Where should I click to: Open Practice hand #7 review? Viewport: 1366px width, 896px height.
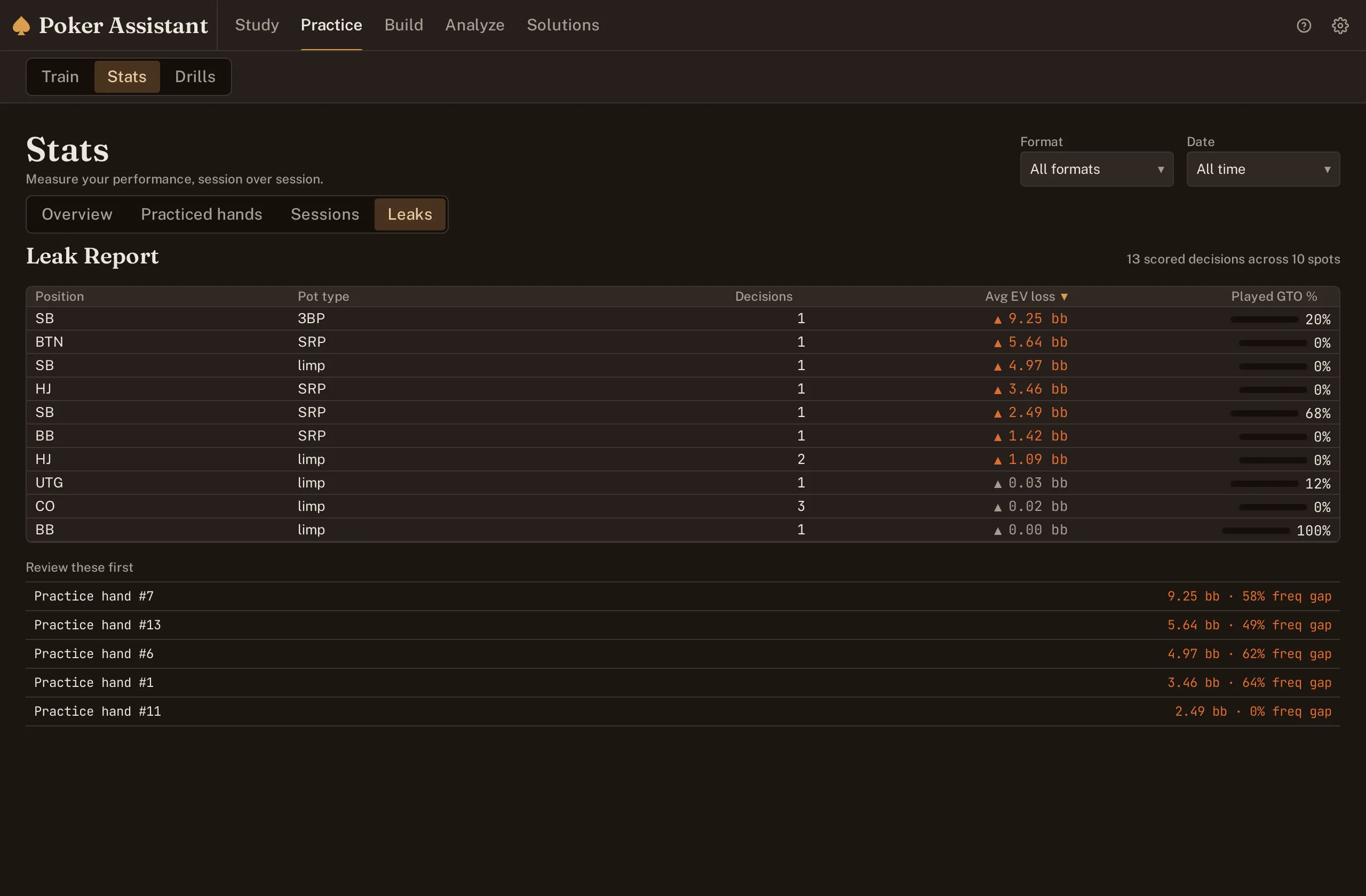tap(682, 597)
